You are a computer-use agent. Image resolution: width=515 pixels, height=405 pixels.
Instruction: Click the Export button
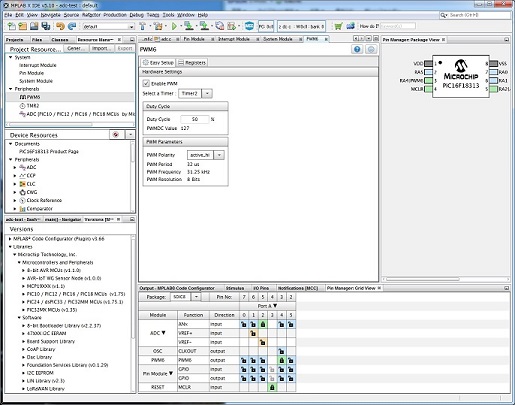125,48
